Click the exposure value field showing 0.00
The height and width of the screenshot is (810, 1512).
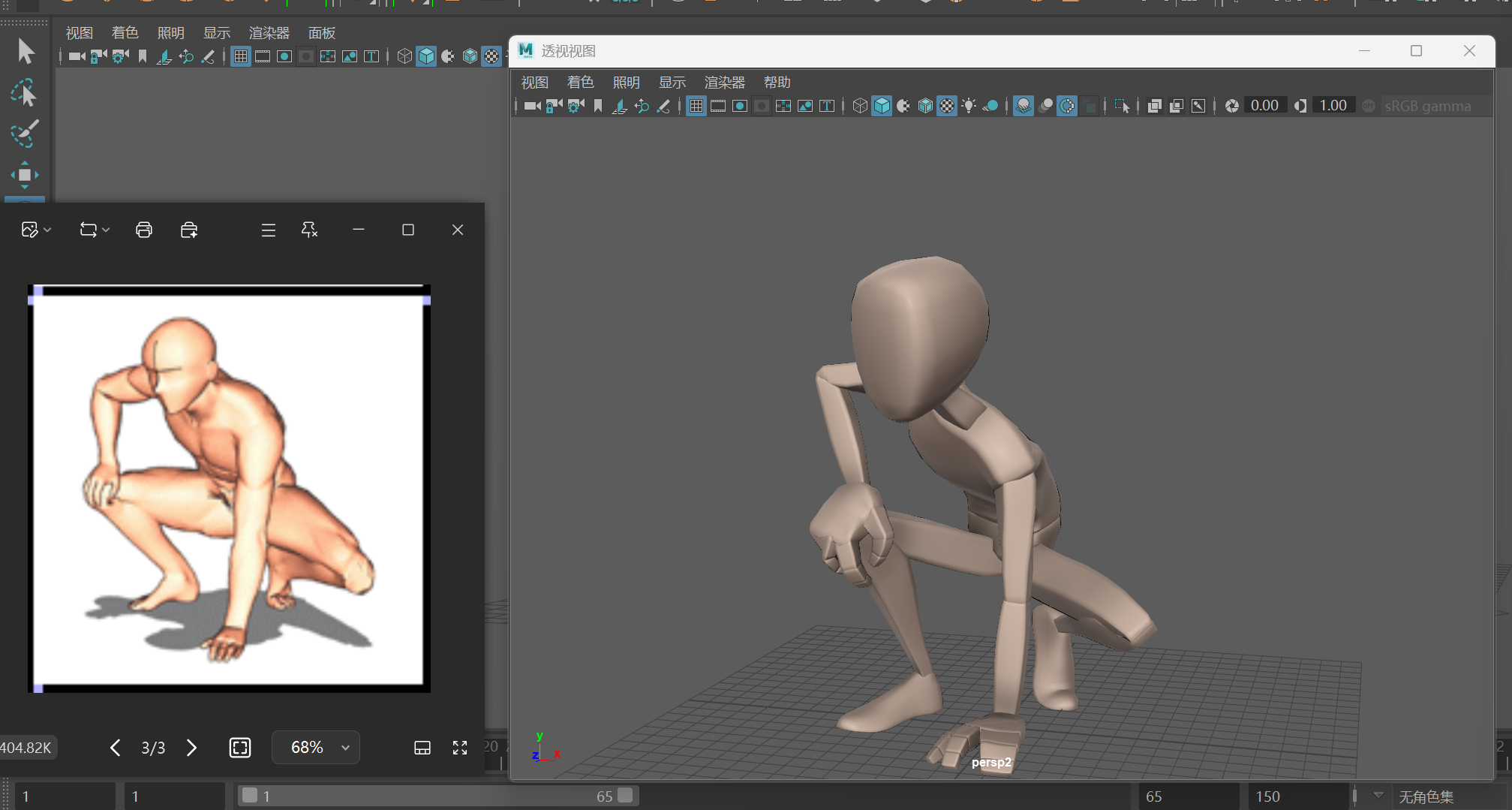tap(1264, 106)
